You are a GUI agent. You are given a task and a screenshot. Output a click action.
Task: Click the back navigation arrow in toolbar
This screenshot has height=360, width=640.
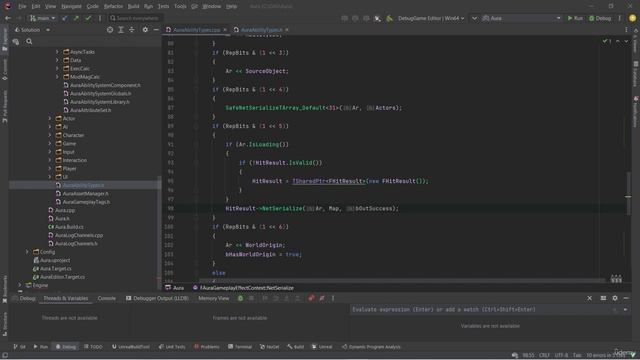tap(7, 18)
